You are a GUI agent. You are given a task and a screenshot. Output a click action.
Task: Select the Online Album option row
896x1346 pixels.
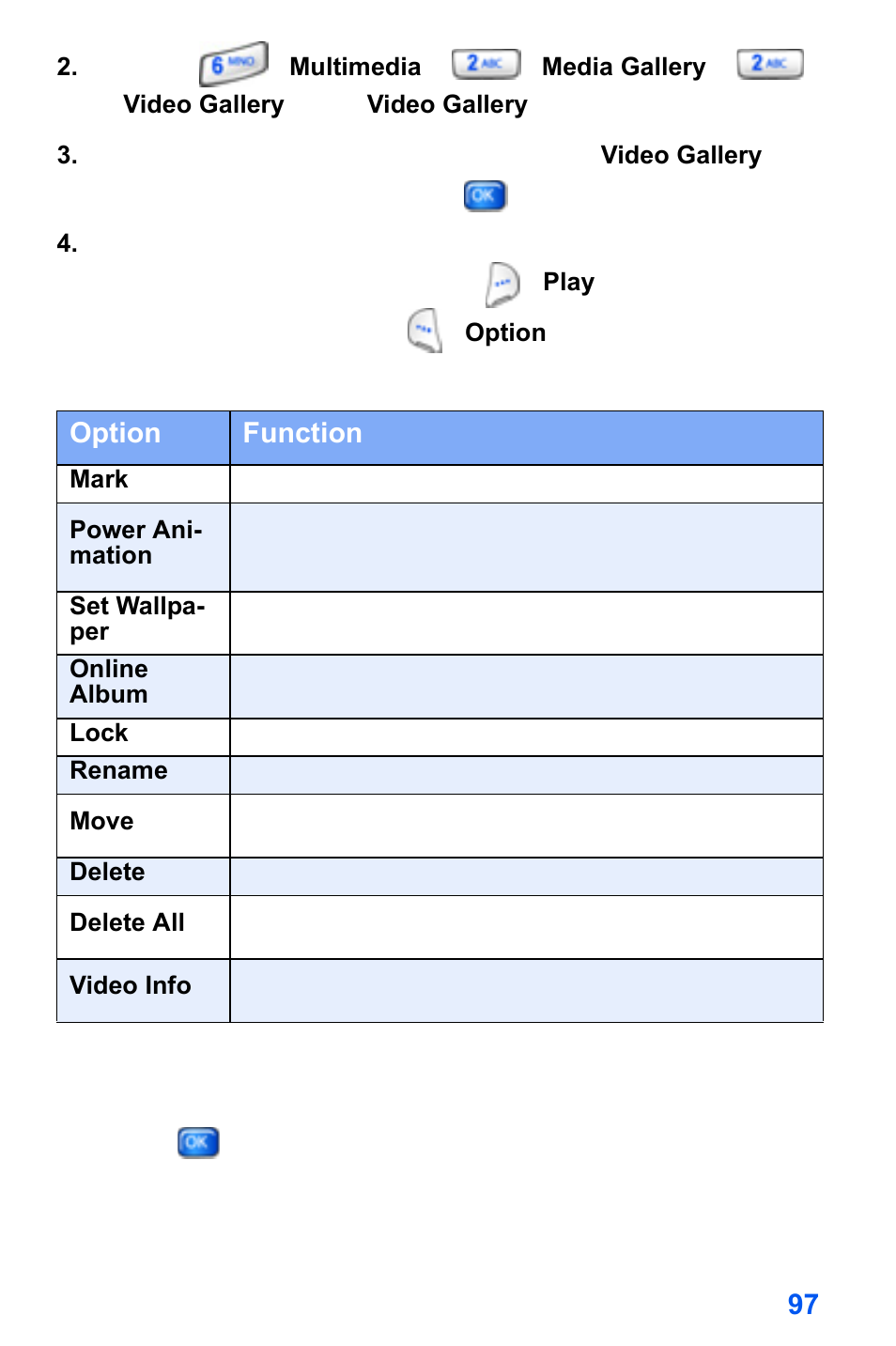[440, 687]
